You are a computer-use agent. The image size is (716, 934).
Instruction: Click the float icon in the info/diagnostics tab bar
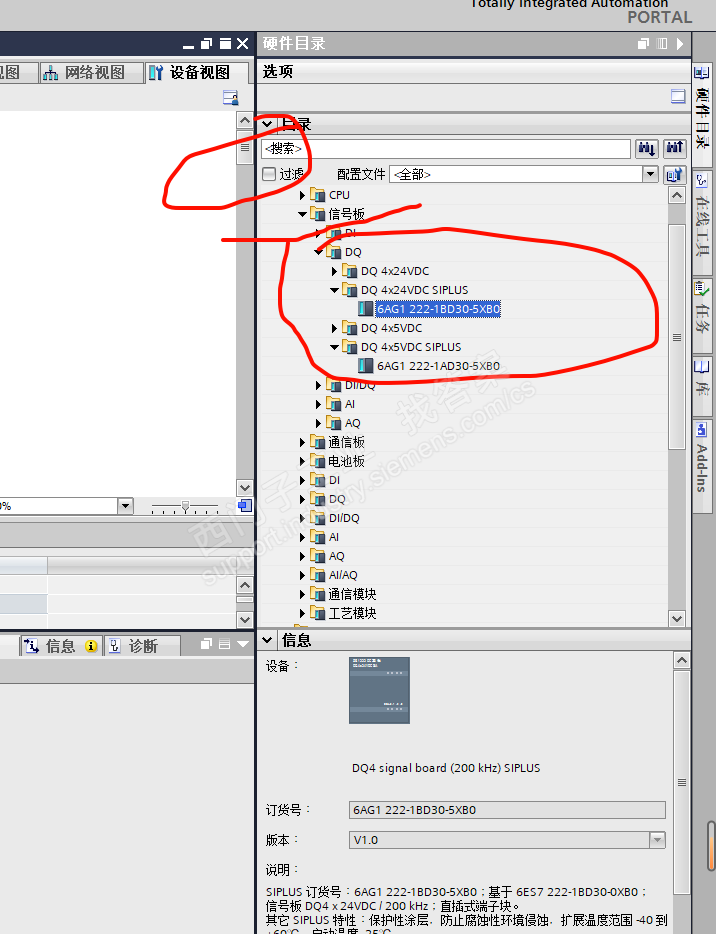206,644
